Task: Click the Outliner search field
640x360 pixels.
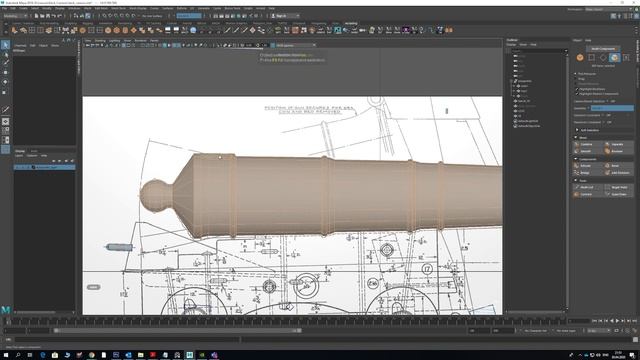Action: pyautogui.click(x=537, y=51)
